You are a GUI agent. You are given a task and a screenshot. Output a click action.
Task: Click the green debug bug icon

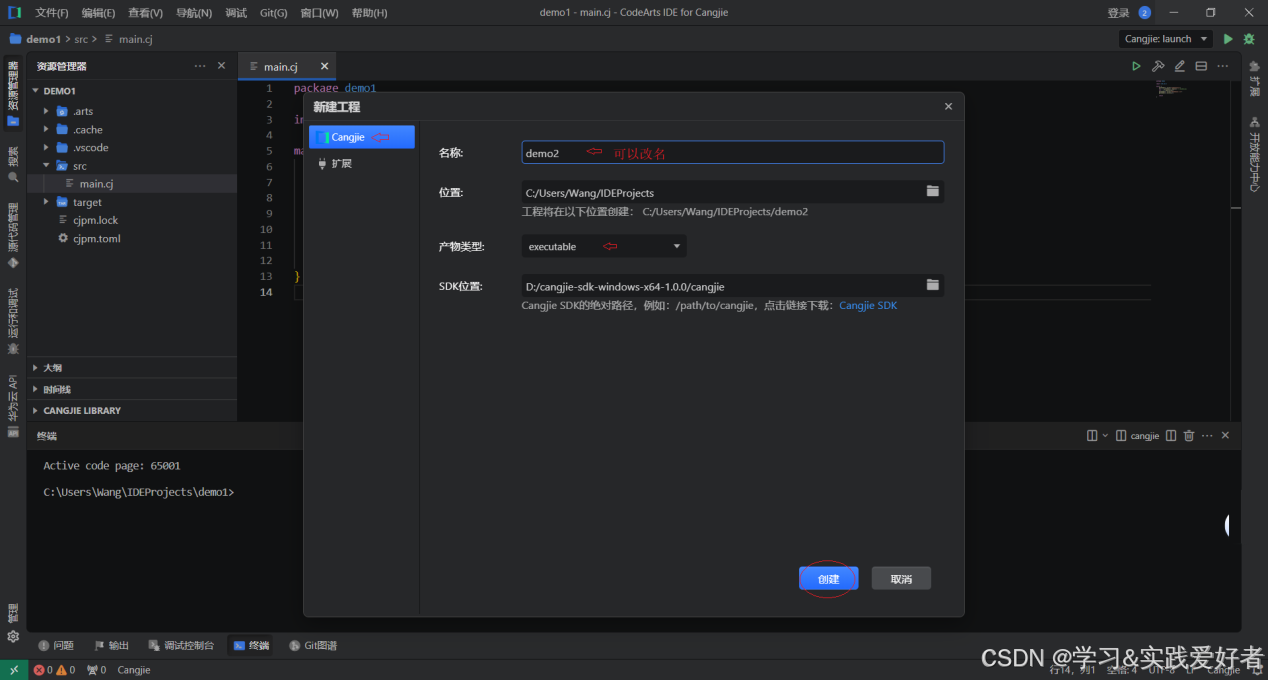(1249, 39)
